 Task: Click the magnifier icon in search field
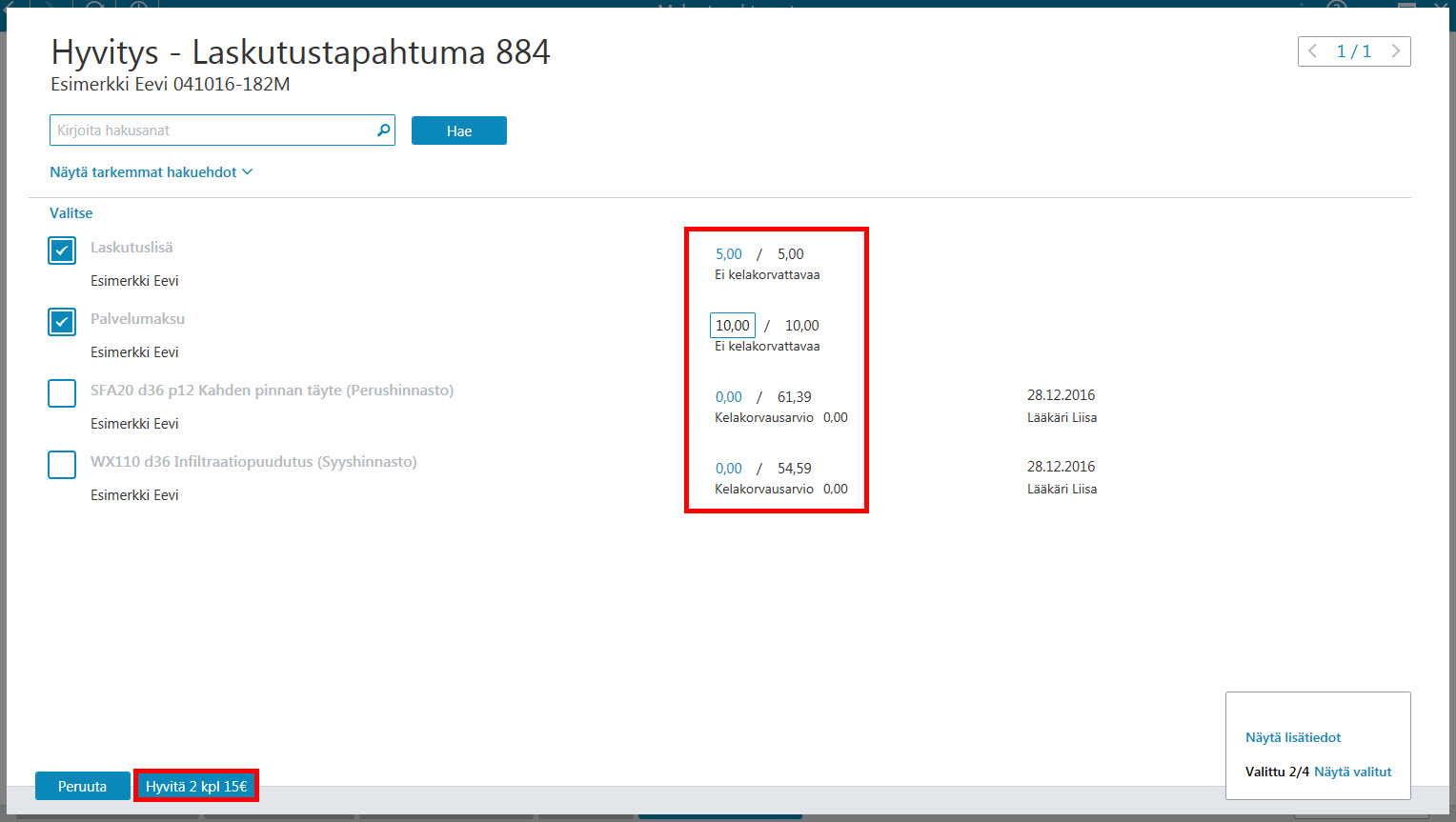pyautogui.click(x=383, y=130)
